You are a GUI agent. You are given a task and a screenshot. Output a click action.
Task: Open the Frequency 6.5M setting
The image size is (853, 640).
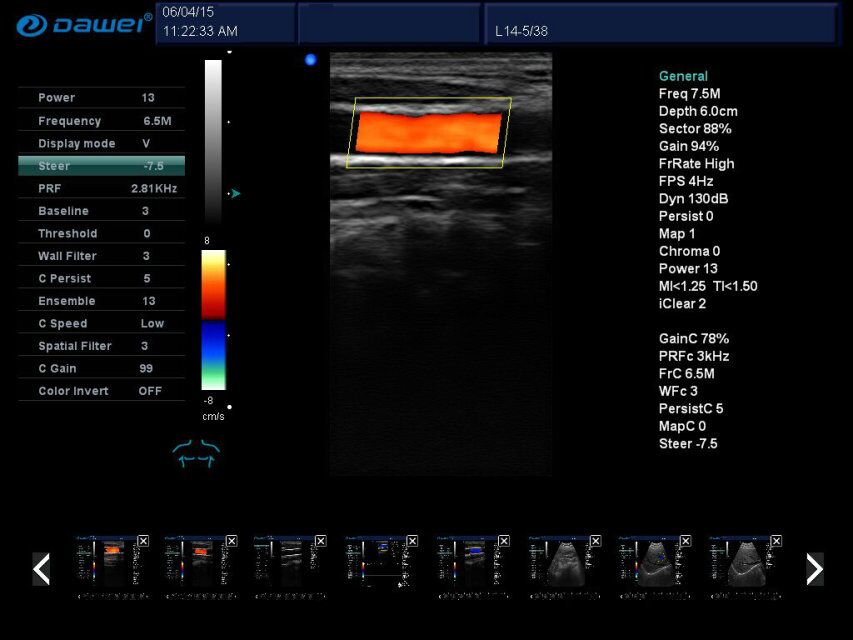pyautogui.click(x=100, y=120)
